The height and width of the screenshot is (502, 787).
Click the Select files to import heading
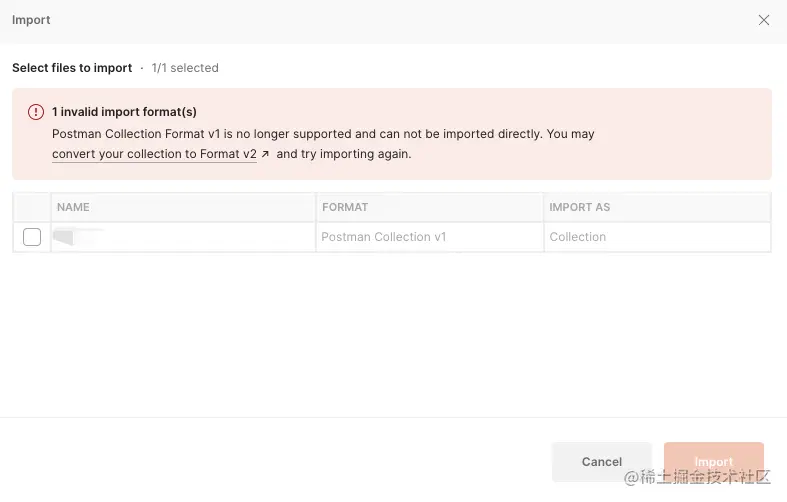72,68
